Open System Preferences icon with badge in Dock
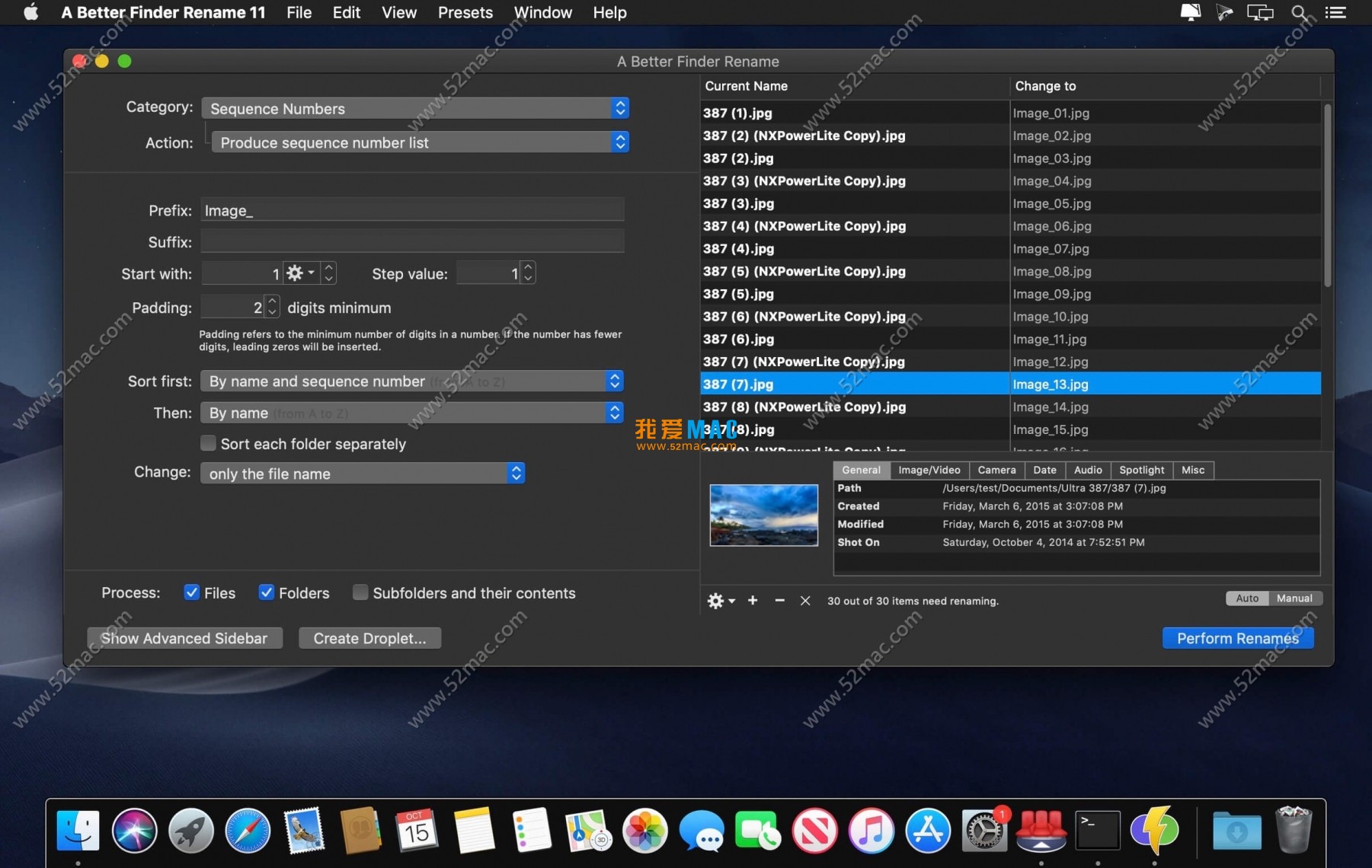1372x868 pixels. click(984, 830)
